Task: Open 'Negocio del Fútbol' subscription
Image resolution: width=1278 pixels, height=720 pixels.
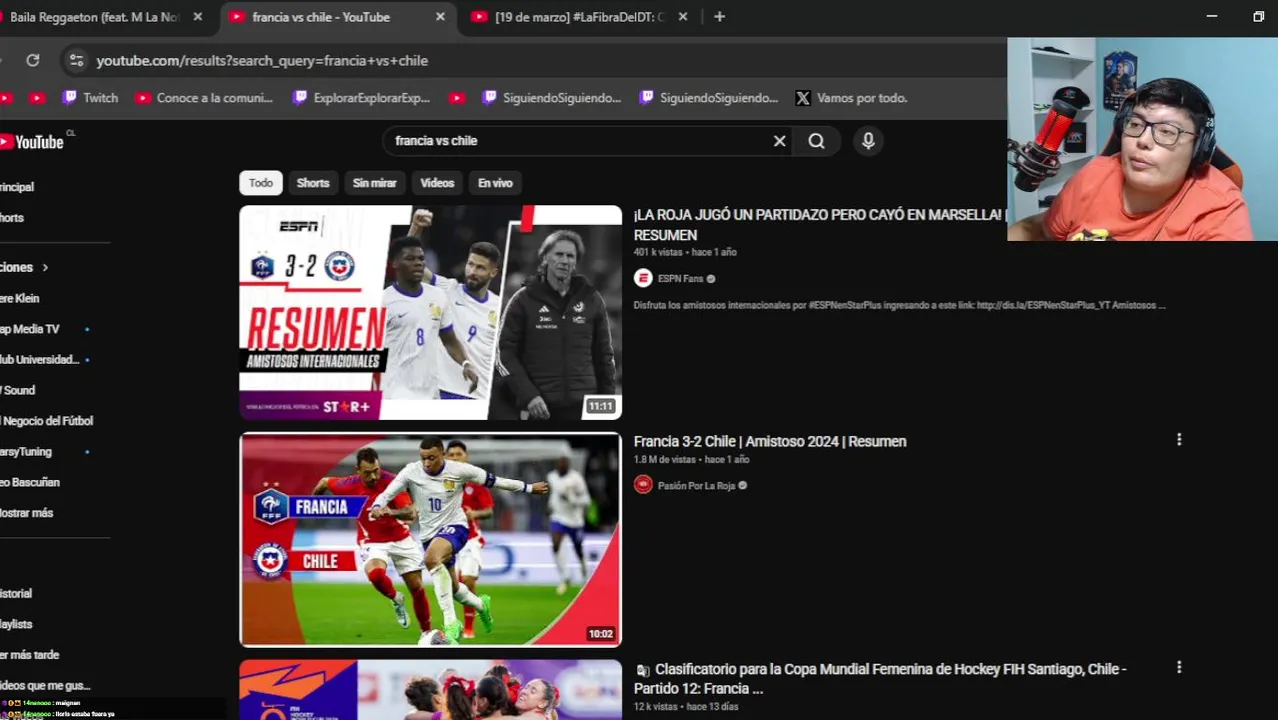Action: (x=46, y=421)
